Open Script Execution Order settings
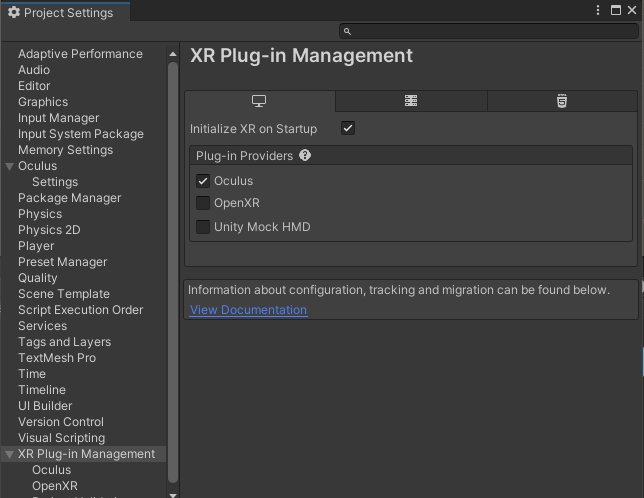Image resolution: width=644 pixels, height=498 pixels. (x=80, y=310)
